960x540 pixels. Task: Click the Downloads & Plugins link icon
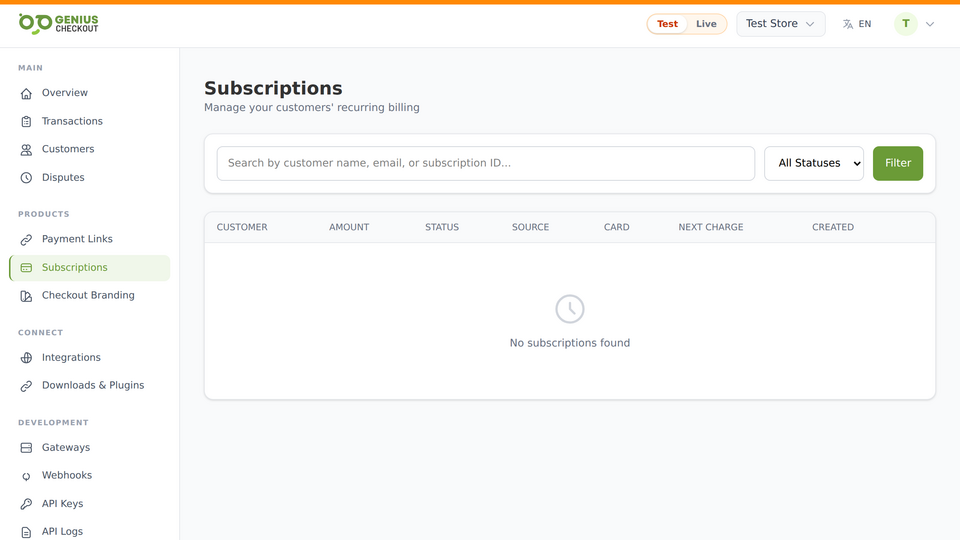[x=26, y=386]
